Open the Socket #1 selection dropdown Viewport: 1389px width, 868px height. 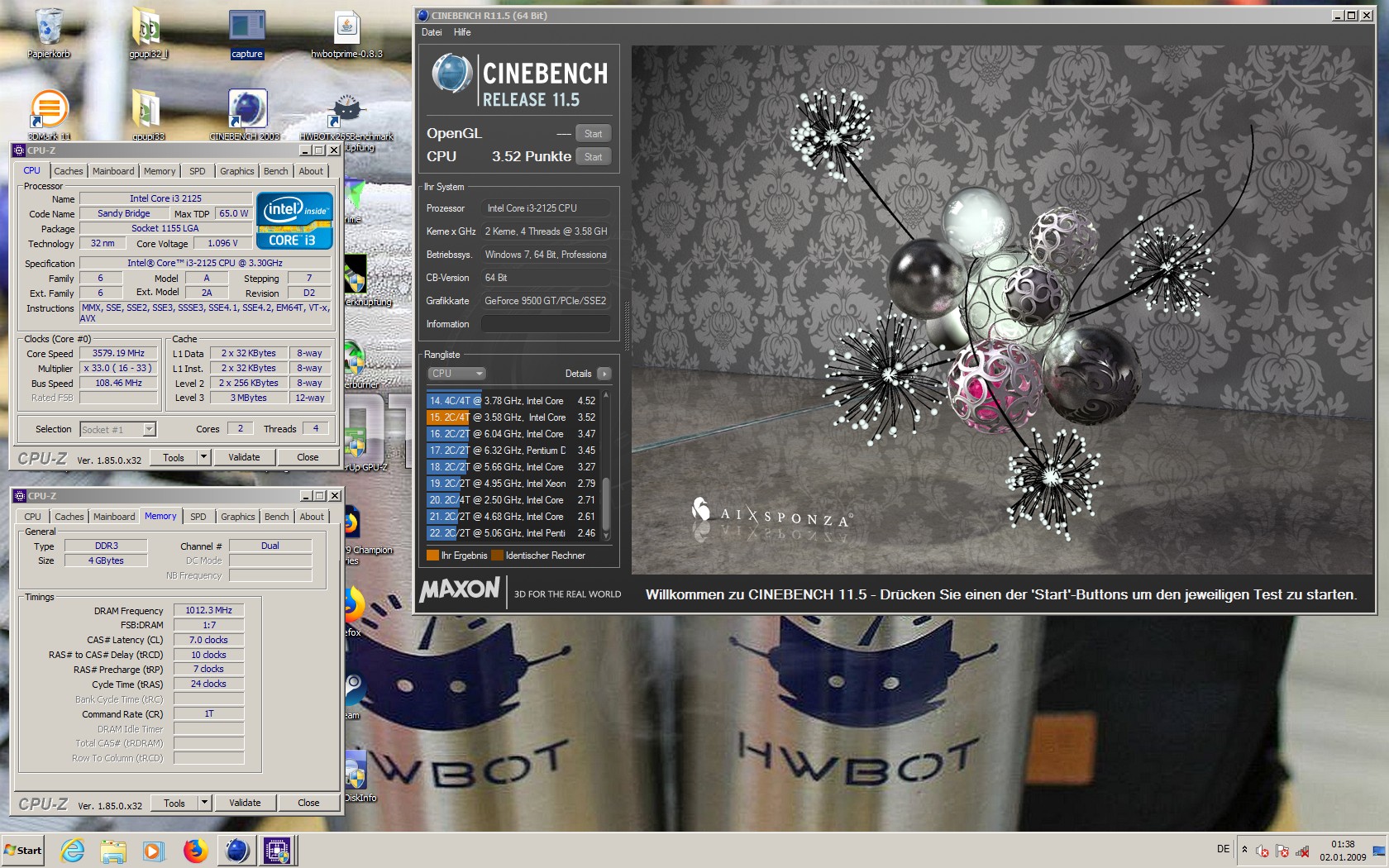(117, 429)
